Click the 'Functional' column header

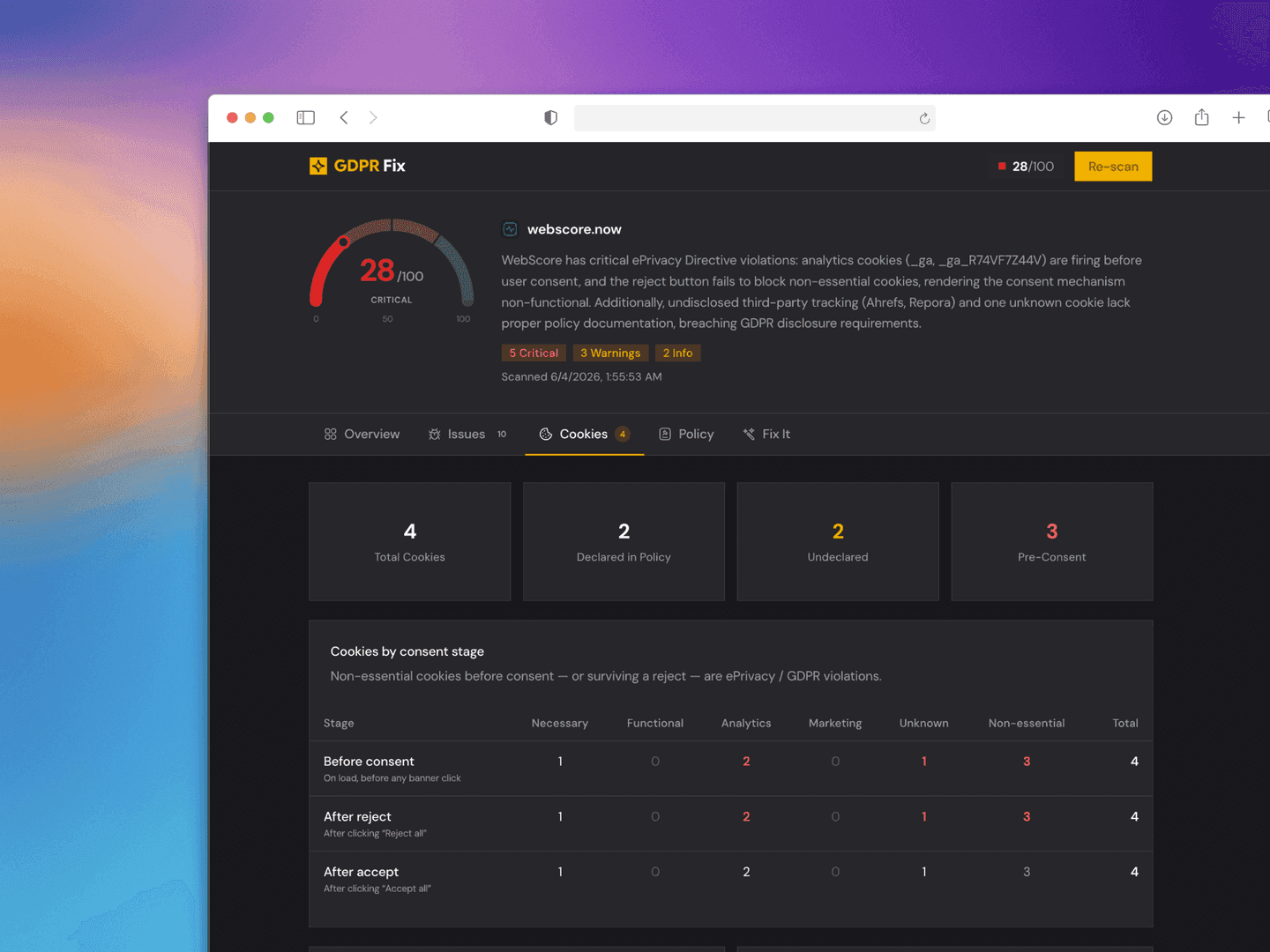pyautogui.click(x=655, y=723)
